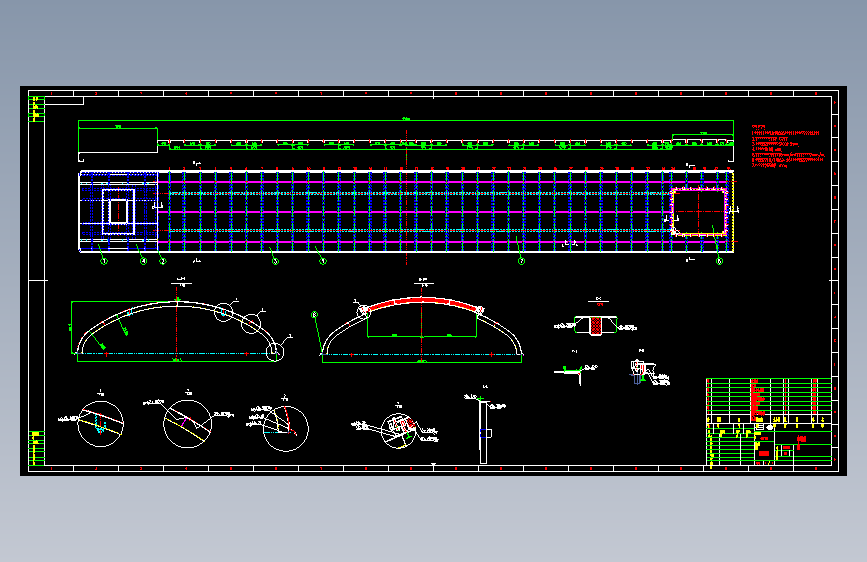
Task: Select the pink-bordered rectangular opening in the plan
Action: [x=699, y=212]
